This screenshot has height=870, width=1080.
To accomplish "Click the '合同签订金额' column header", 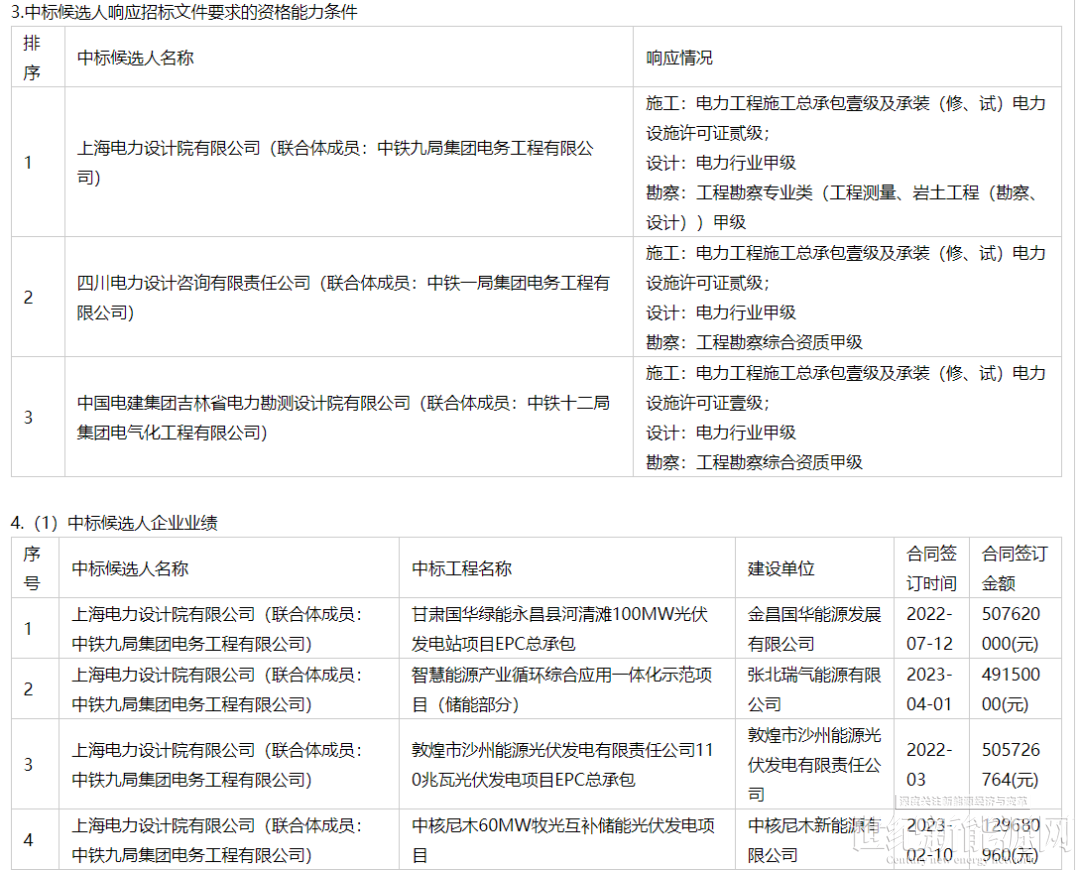I will [x=1015, y=568].
